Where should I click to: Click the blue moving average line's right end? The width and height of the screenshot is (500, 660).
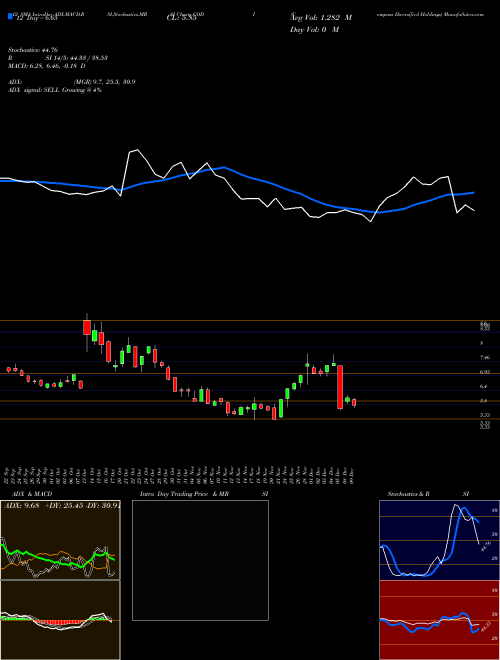[474, 192]
